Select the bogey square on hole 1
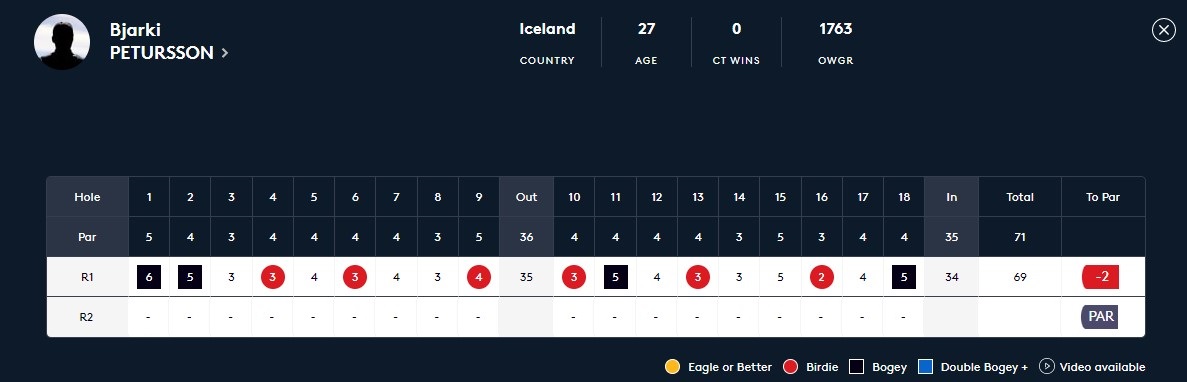 point(149,277)
